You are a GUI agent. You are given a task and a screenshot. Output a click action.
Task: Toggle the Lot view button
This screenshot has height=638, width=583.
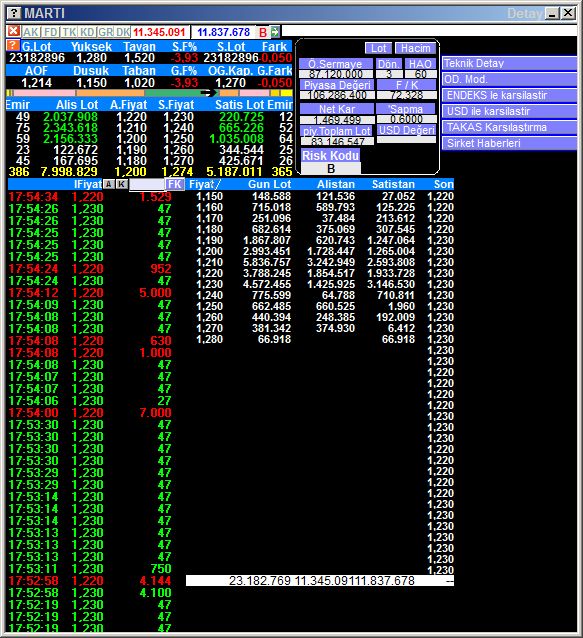(x=378, y=48)
